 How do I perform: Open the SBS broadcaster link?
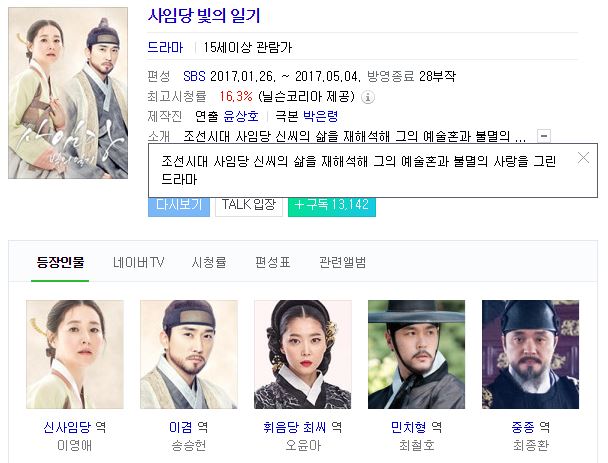(194, 76)
